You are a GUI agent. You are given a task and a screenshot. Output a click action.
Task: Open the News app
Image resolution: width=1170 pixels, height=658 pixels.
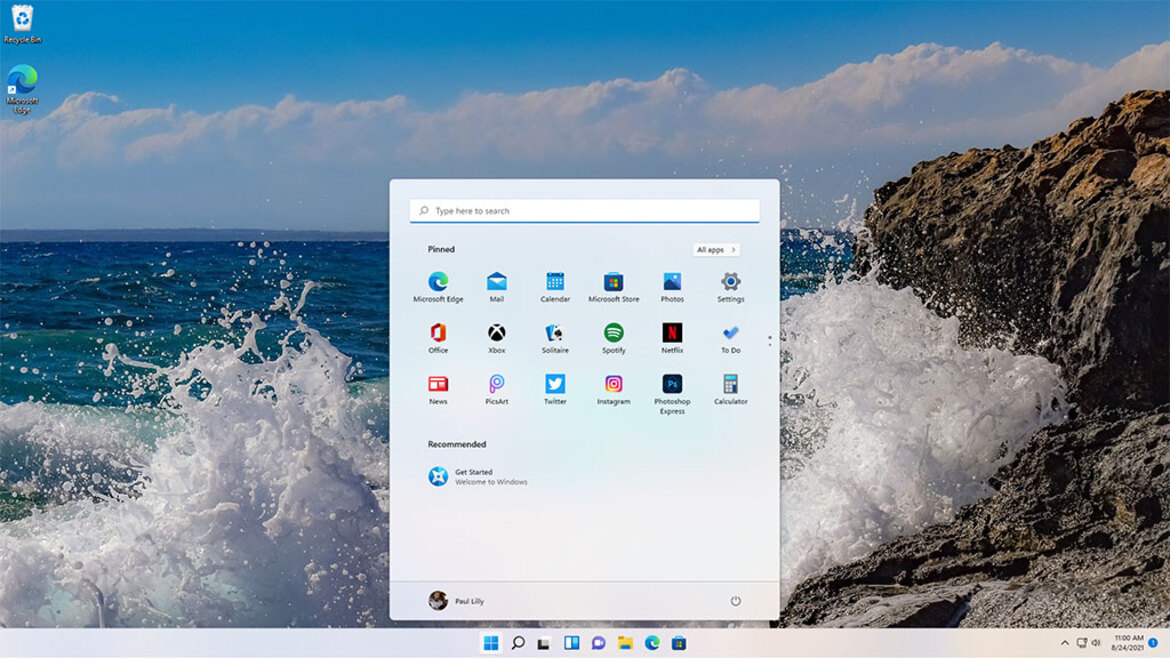[x=438, y=389]
